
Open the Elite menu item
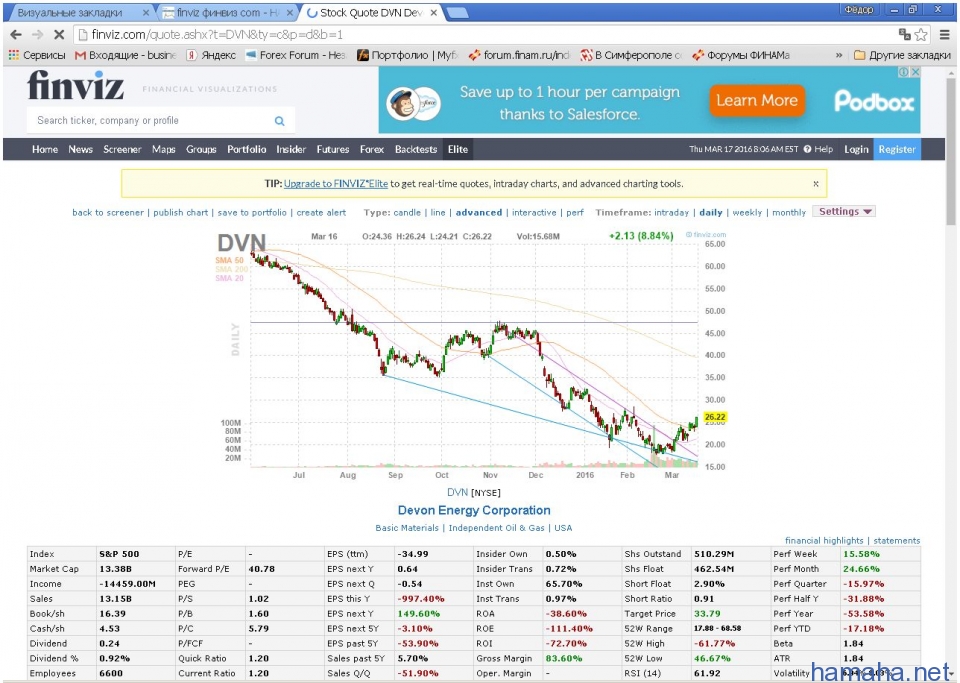[457, 149]
